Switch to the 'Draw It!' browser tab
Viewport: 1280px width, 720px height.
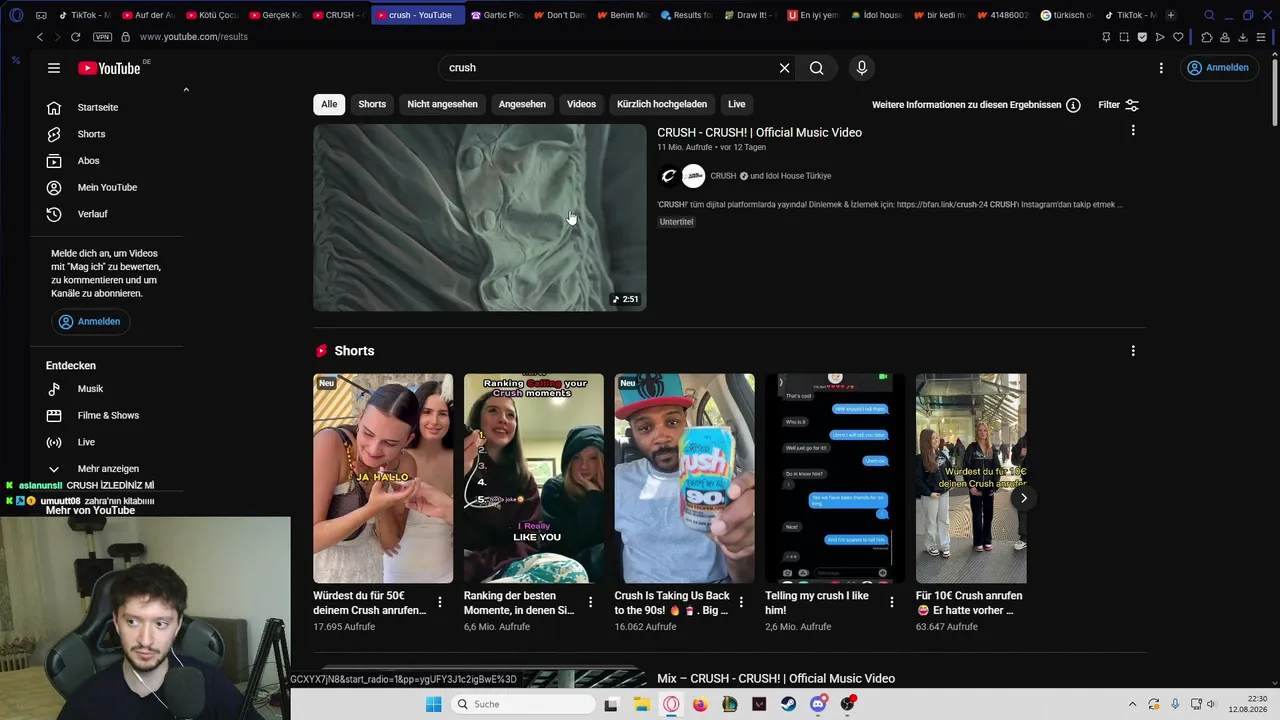point(750,15)
